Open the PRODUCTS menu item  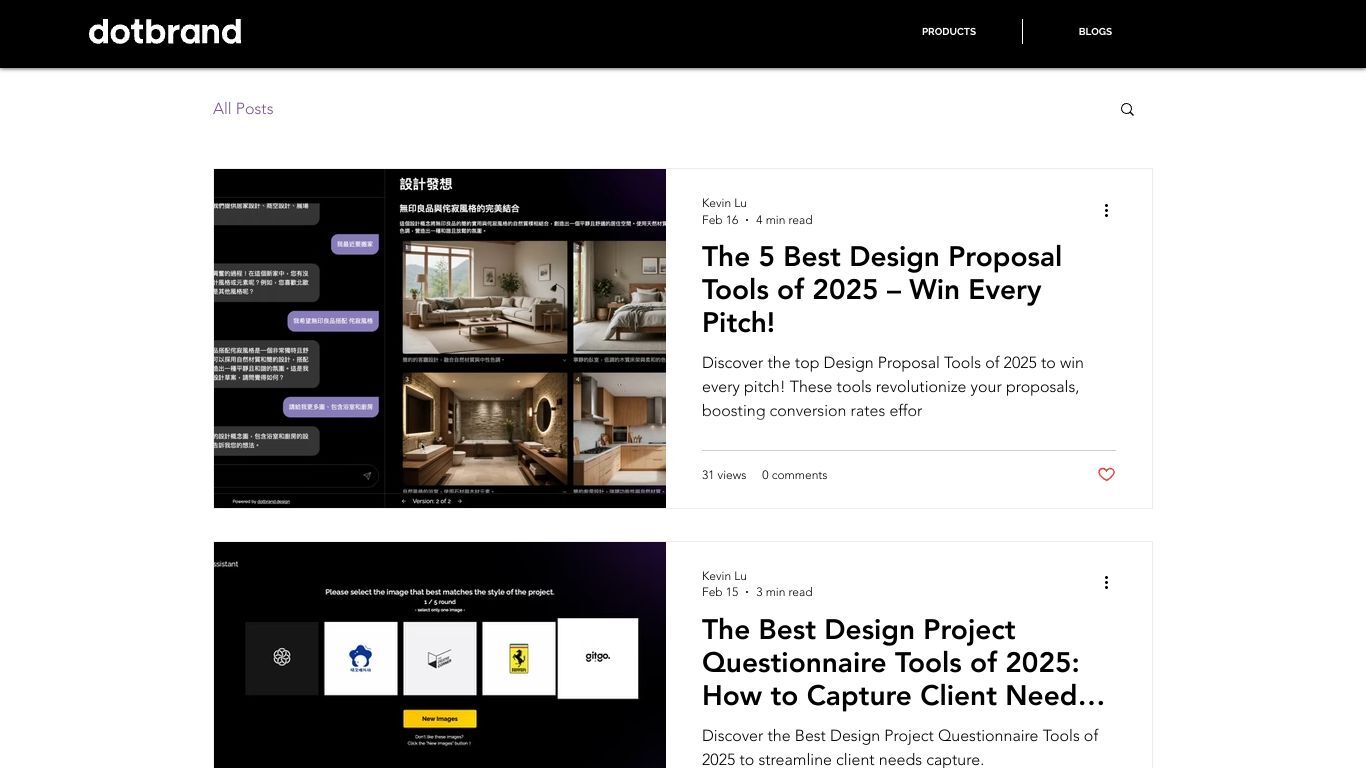coord(949,32)
